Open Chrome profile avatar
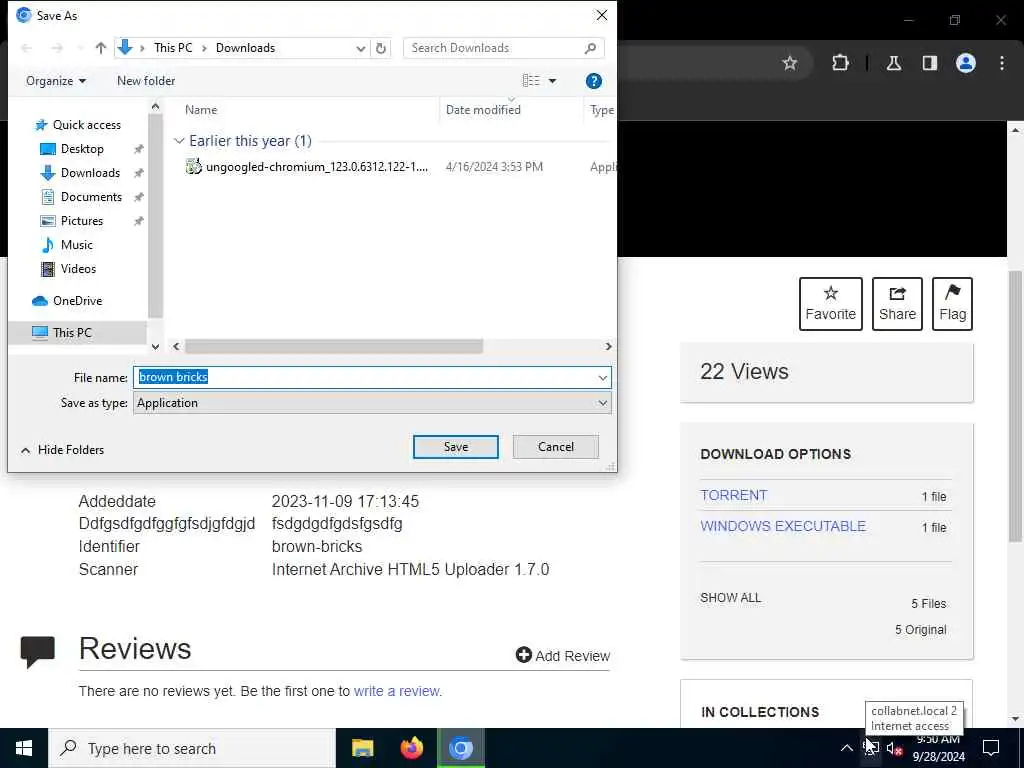Screen dimensions: 1024x768 click(x=966, y=63)
